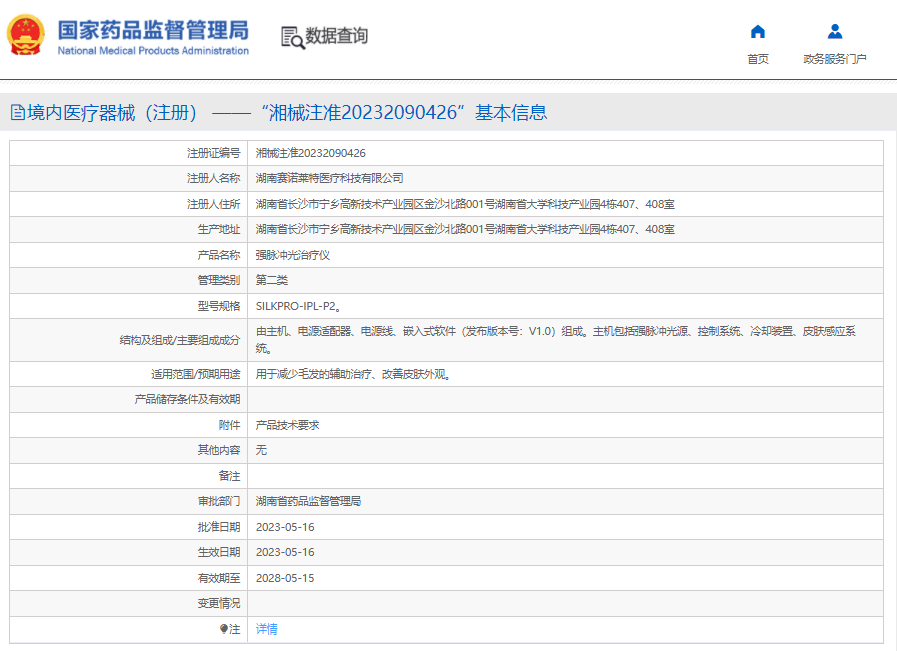Go to 首页 label
The width and height of the screenshot is (897, 651).
pyautogui.click(x=757, y=59)
